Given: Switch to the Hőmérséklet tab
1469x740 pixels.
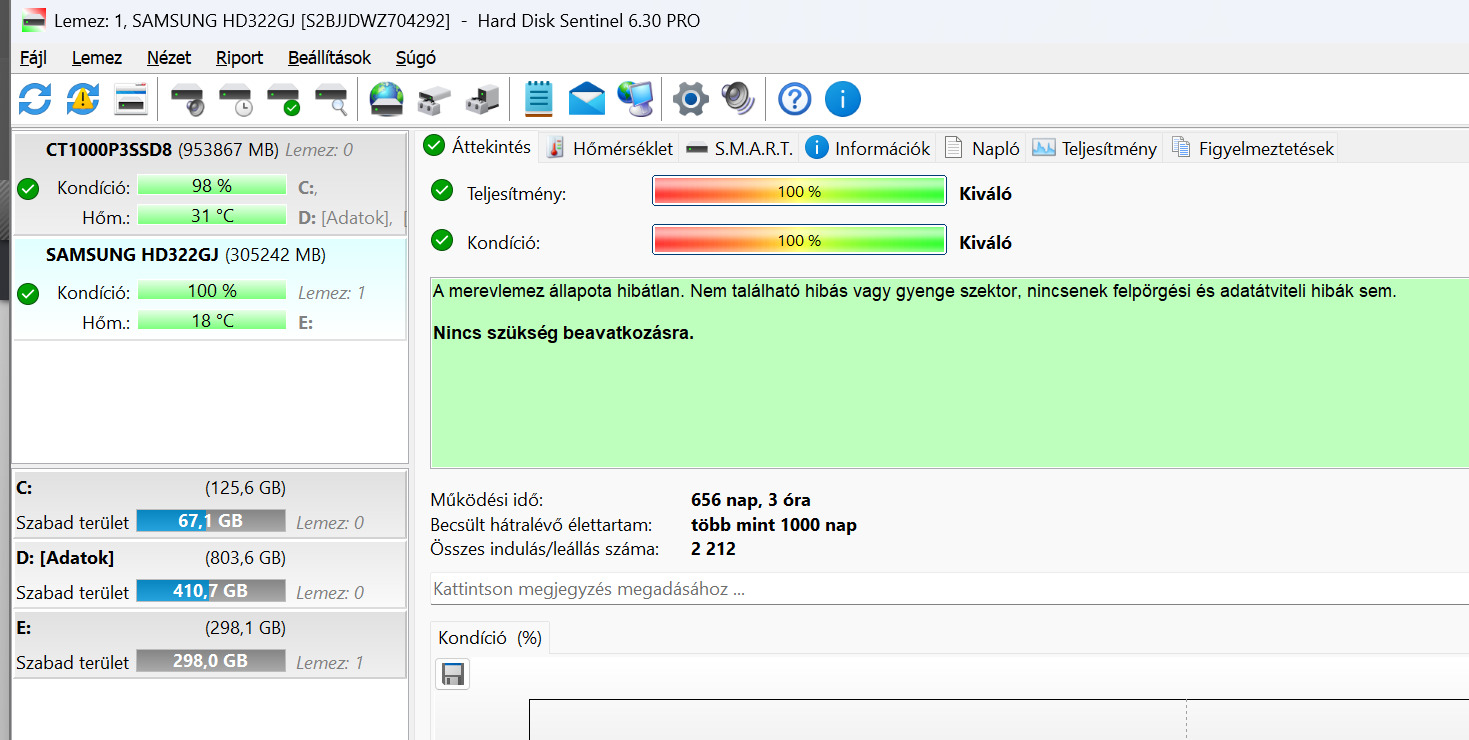Looking at the screenshot, I should (610, 148).
